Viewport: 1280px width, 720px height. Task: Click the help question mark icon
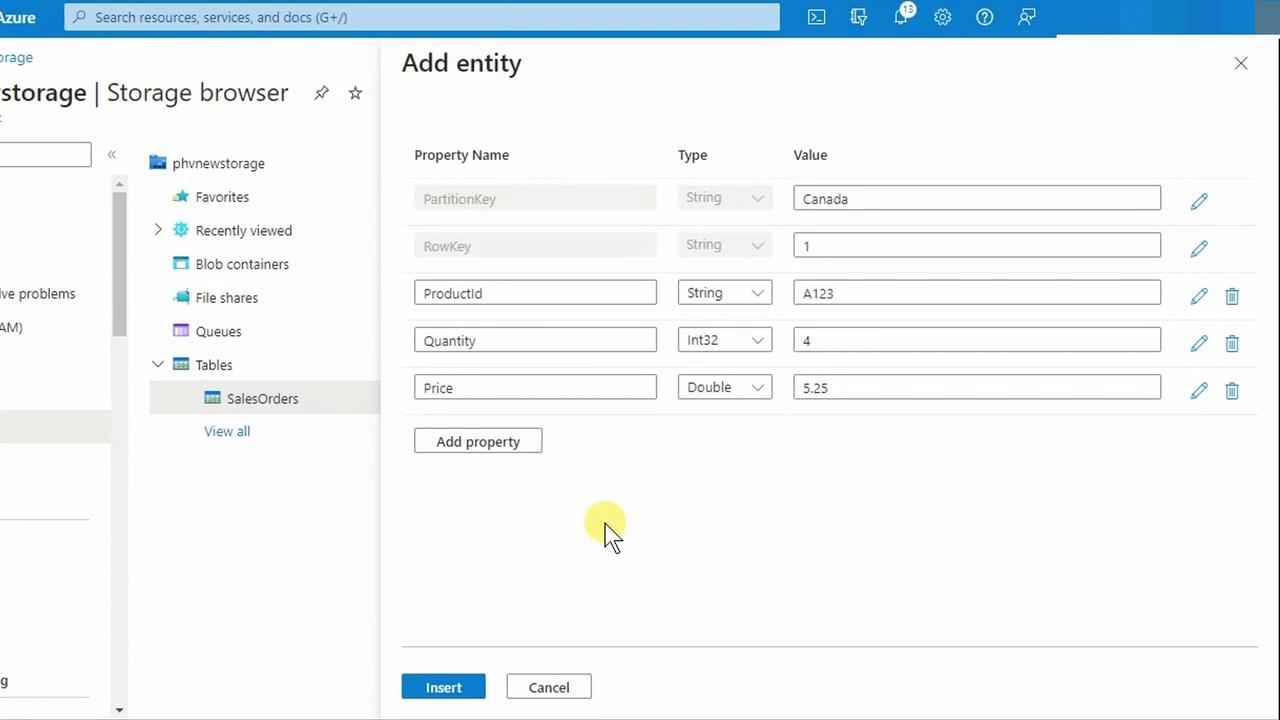point(984,17)
